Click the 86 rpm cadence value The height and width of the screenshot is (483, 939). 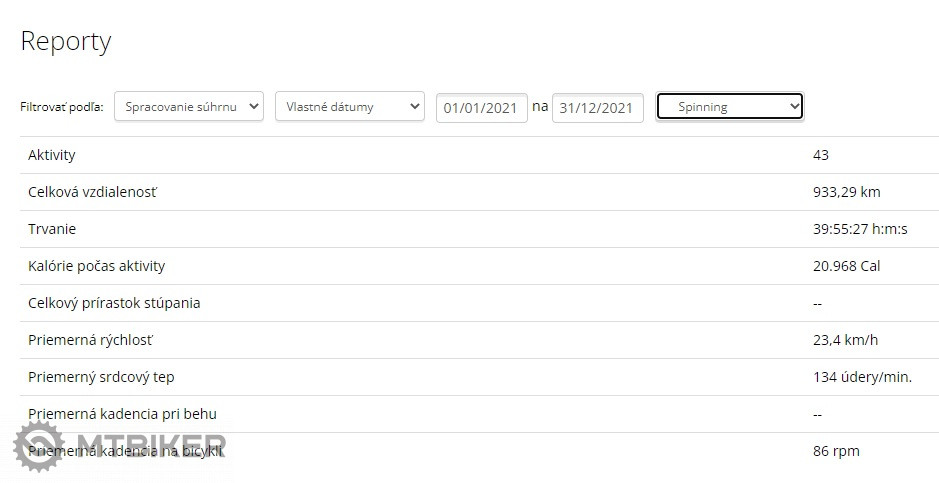(x=836, y=451)
